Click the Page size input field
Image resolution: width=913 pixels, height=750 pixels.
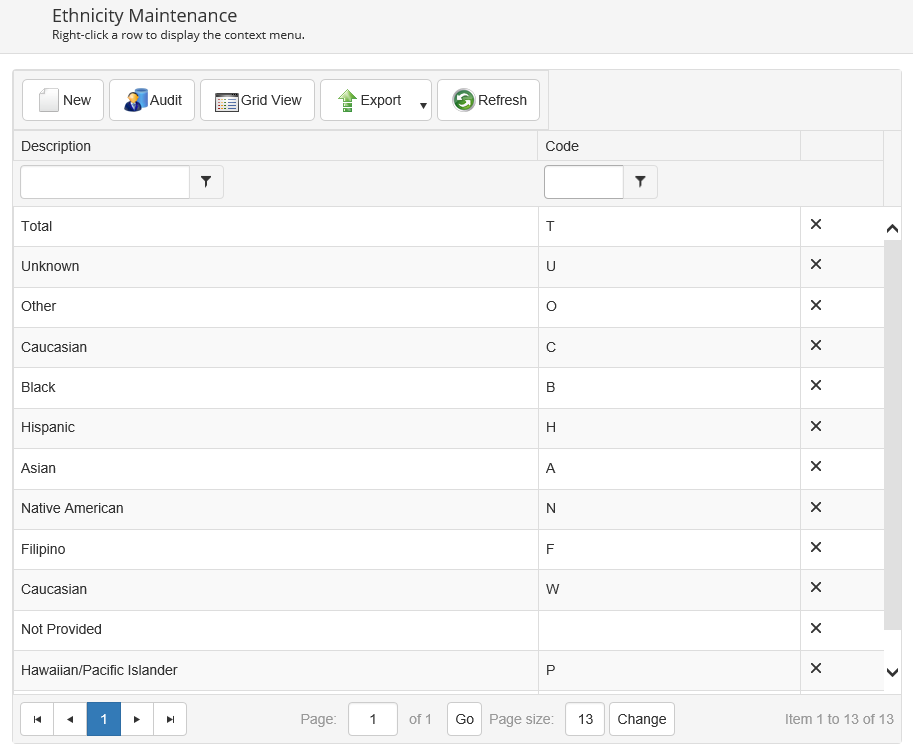(x=585, y=719)
